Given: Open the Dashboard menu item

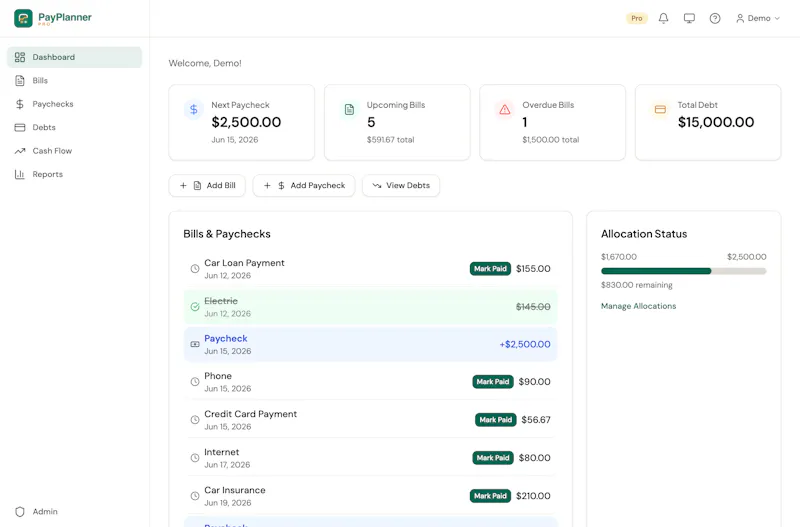Looking at the screenshot, I should pos(74,57).
